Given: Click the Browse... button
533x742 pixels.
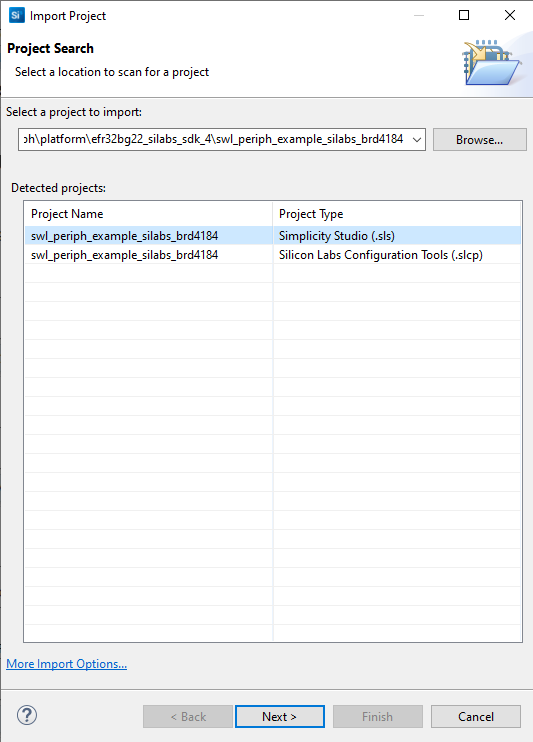Looking at the screenshot, I should [480, 140].
